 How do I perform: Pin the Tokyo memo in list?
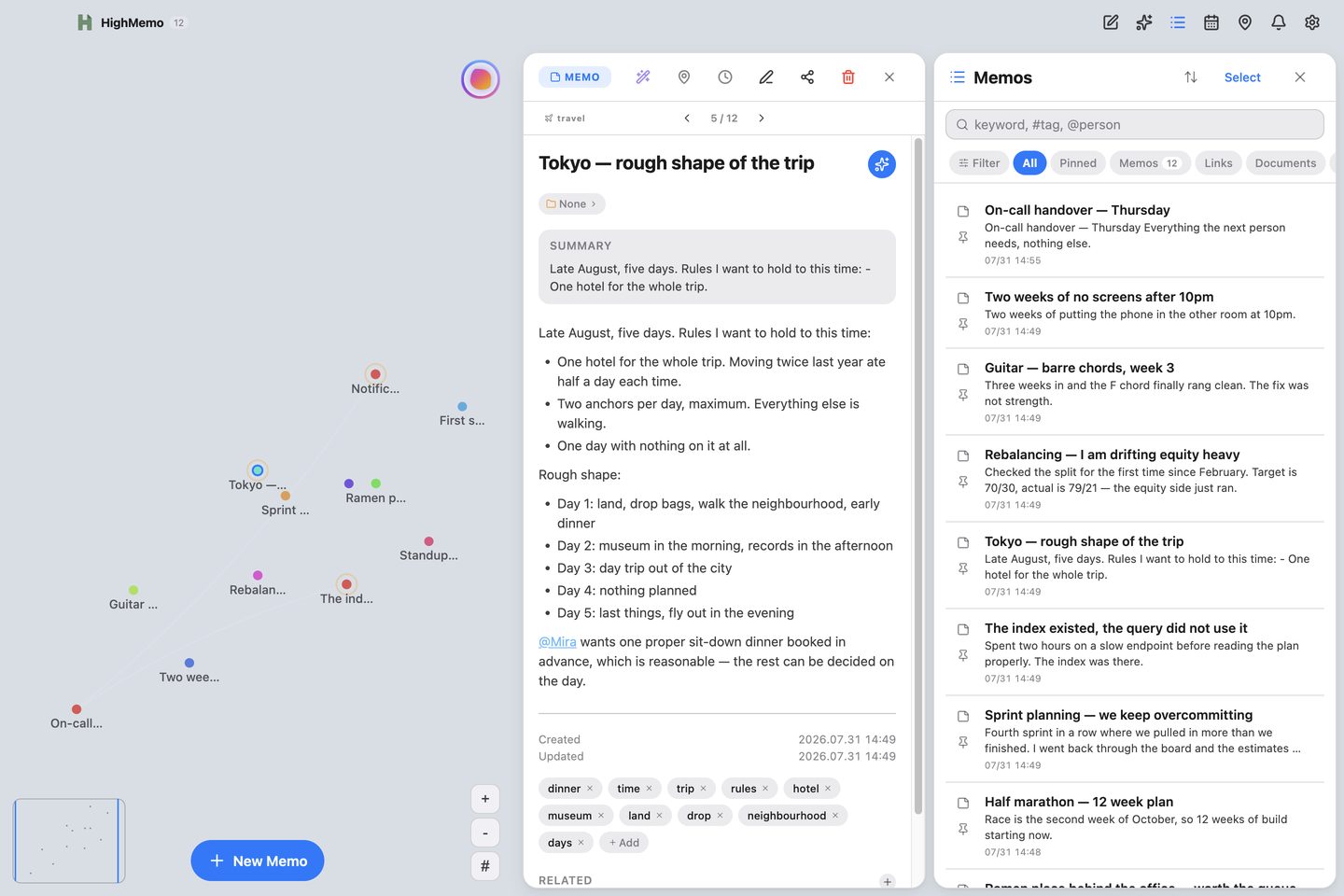(x=963, y=569)
